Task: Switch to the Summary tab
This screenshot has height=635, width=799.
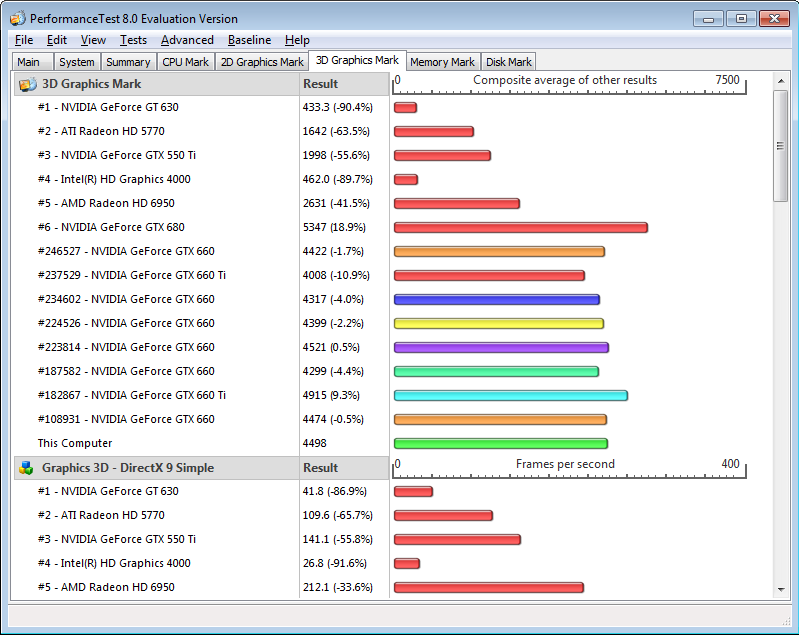Action: (x=128, y=62)
